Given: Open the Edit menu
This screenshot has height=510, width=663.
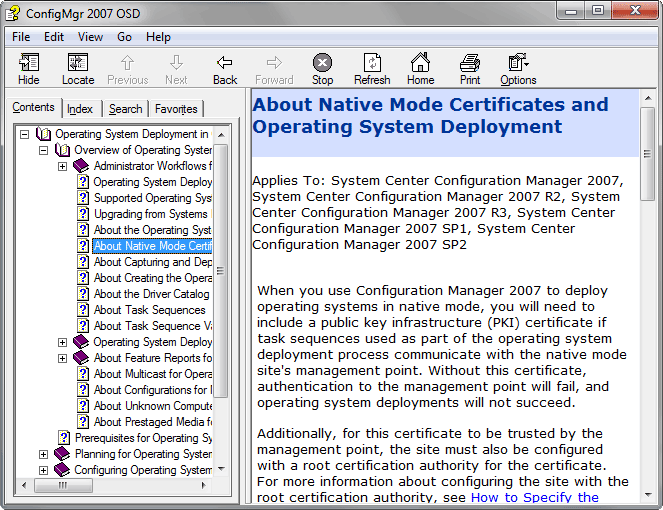Looking at the screenshot, I should pos(54,37).
